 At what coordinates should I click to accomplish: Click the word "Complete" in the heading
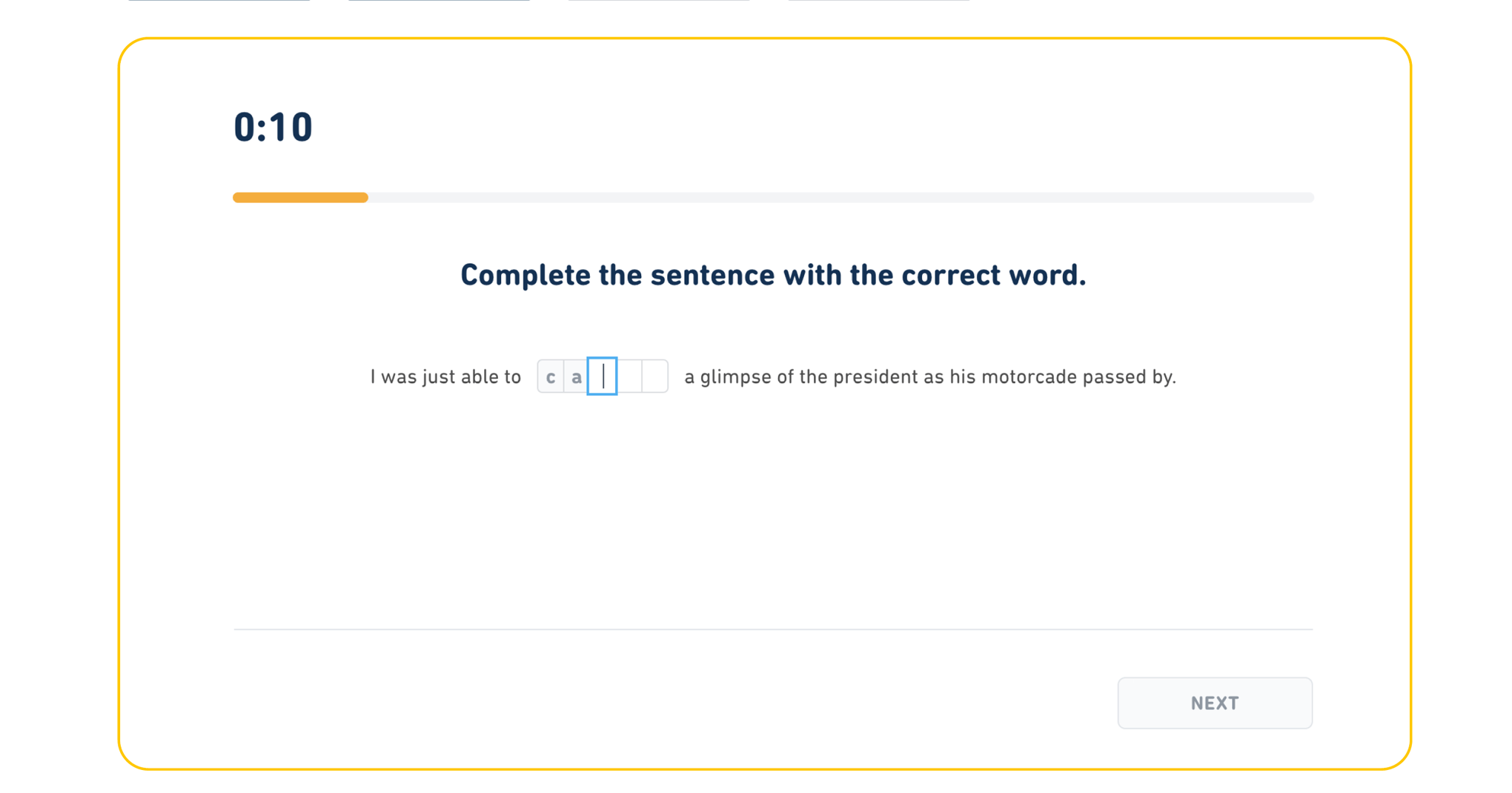[525, 275]
